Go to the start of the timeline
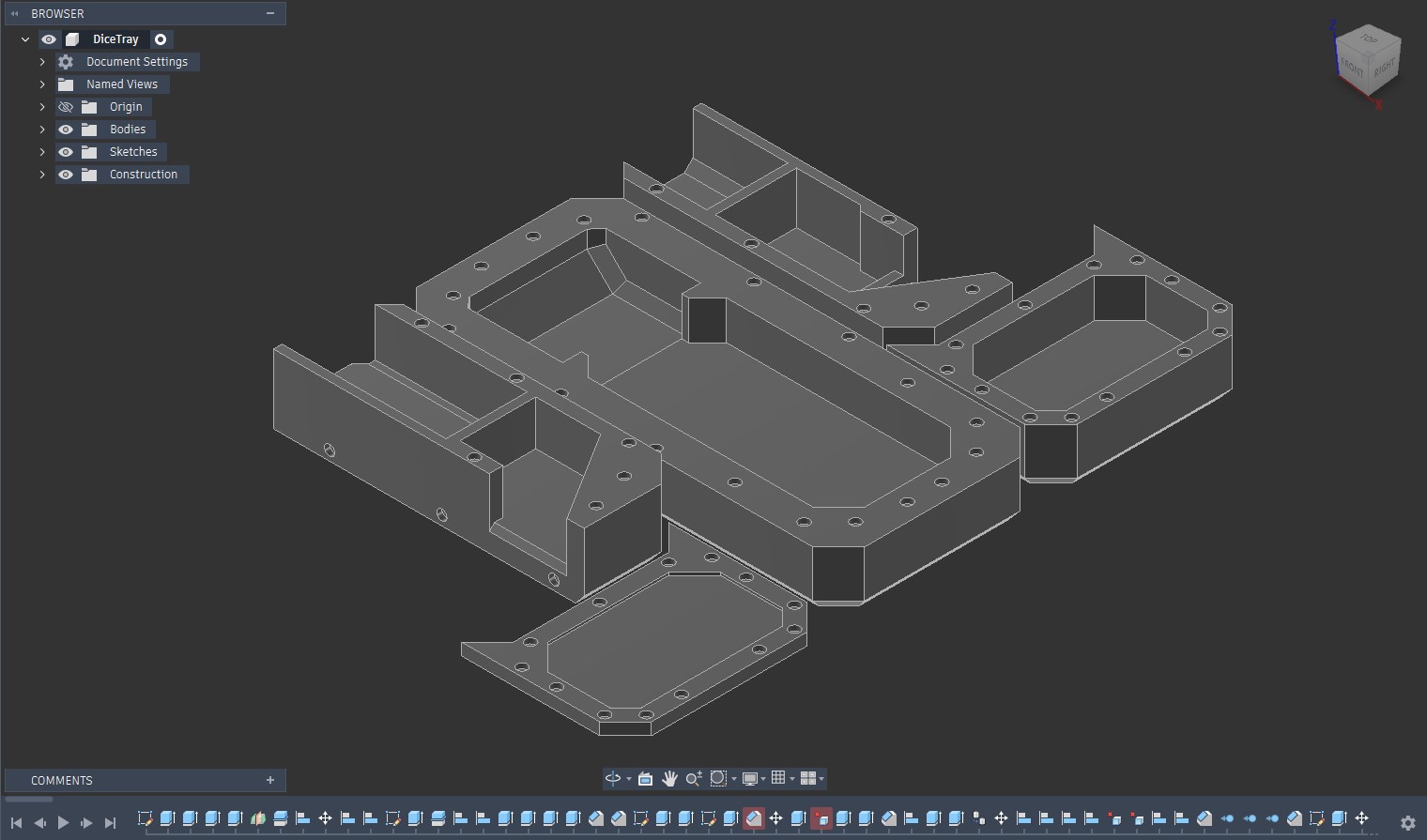 tap(16, 823)
